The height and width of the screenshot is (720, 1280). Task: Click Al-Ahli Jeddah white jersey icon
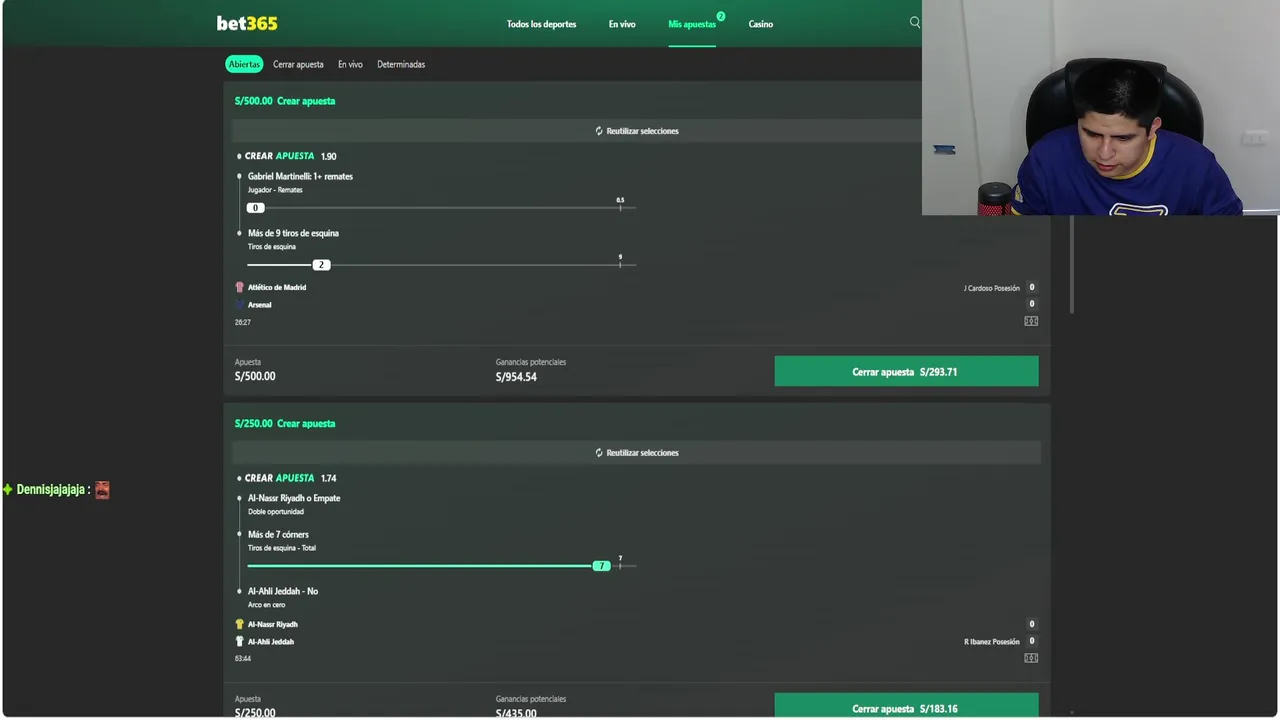point(239,641)
